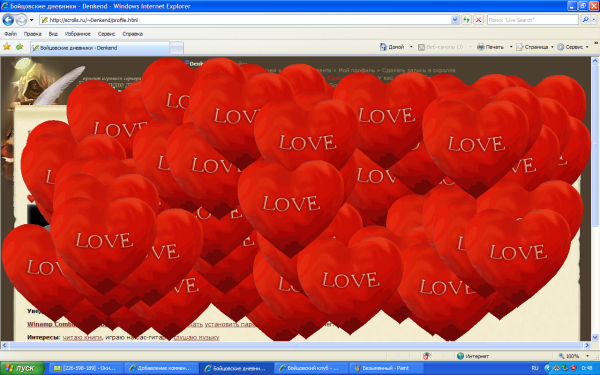Click the Домой home icon
600x375 pixels.
(x=392, y=47)
